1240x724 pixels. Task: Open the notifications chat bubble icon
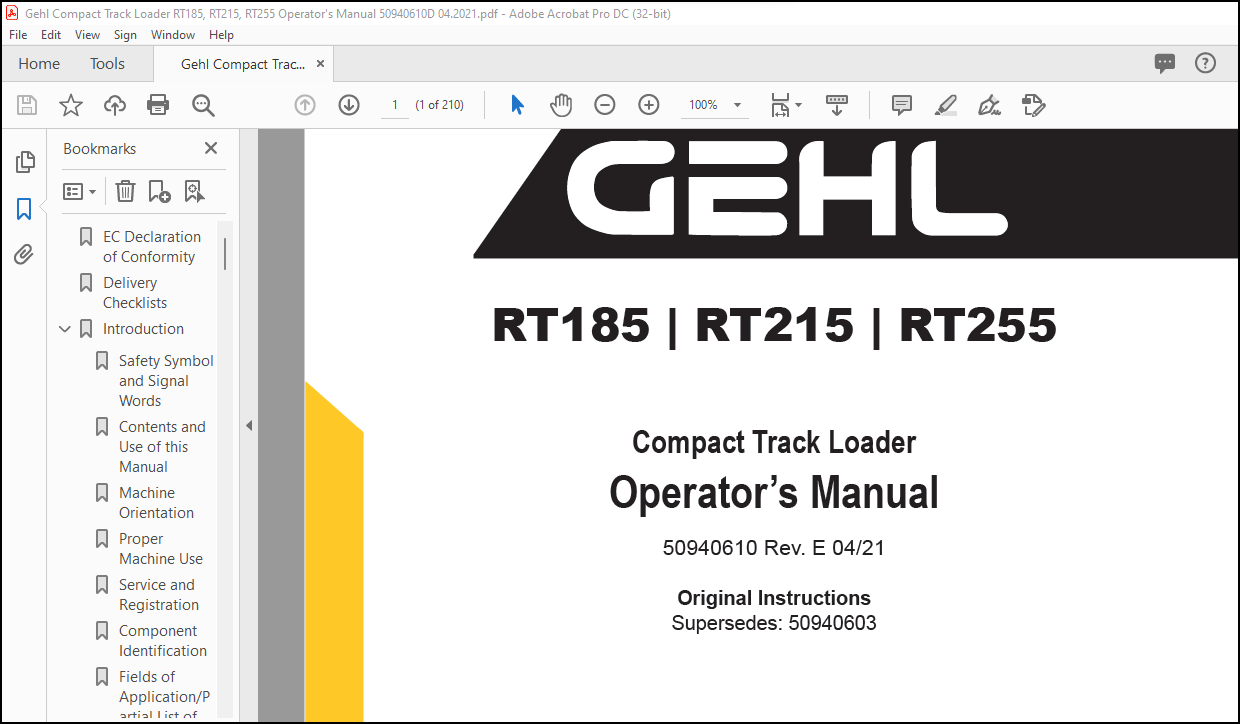coord(1165,63)
